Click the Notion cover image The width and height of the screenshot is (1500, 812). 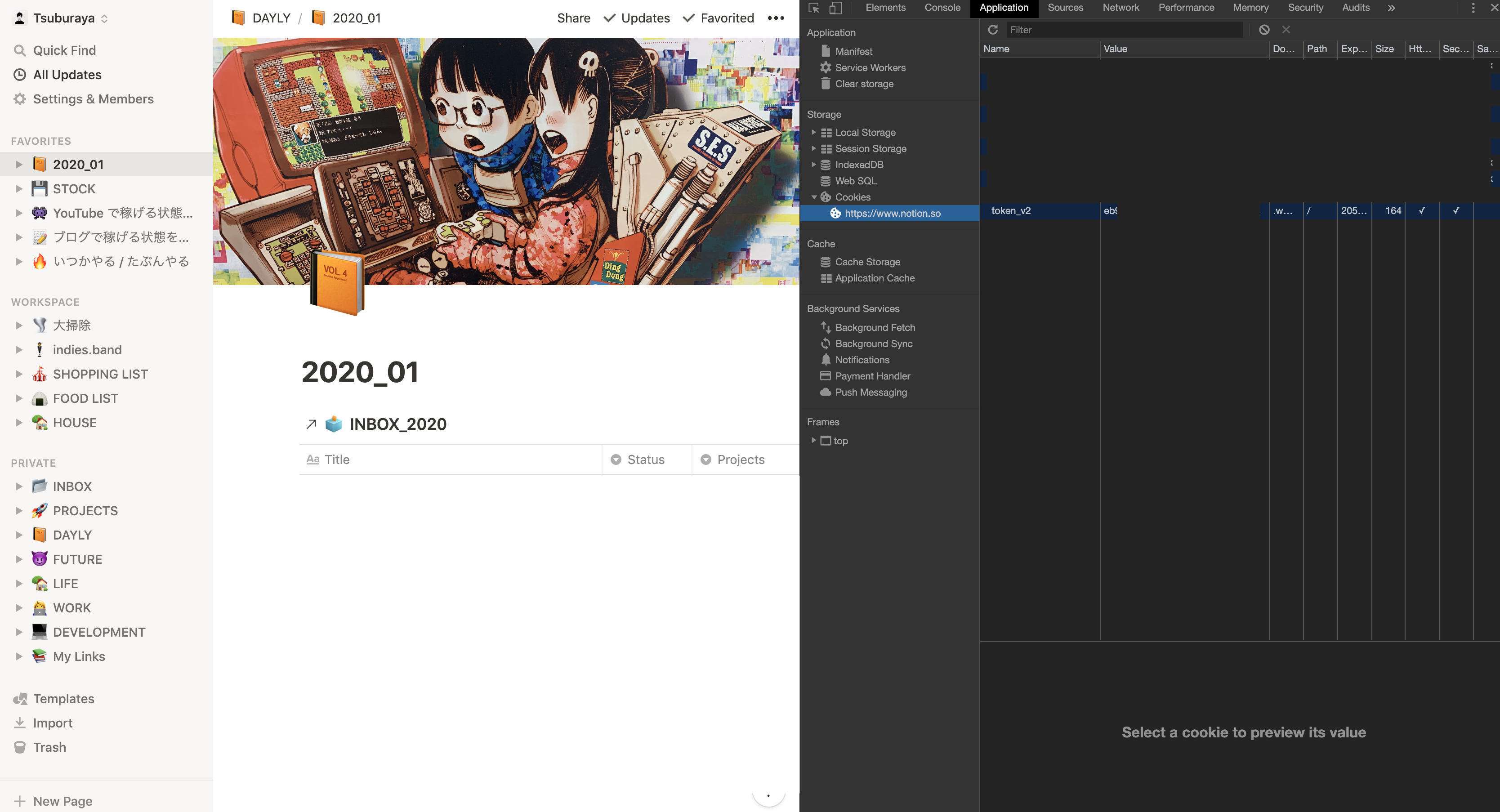[x=505, y=161]
